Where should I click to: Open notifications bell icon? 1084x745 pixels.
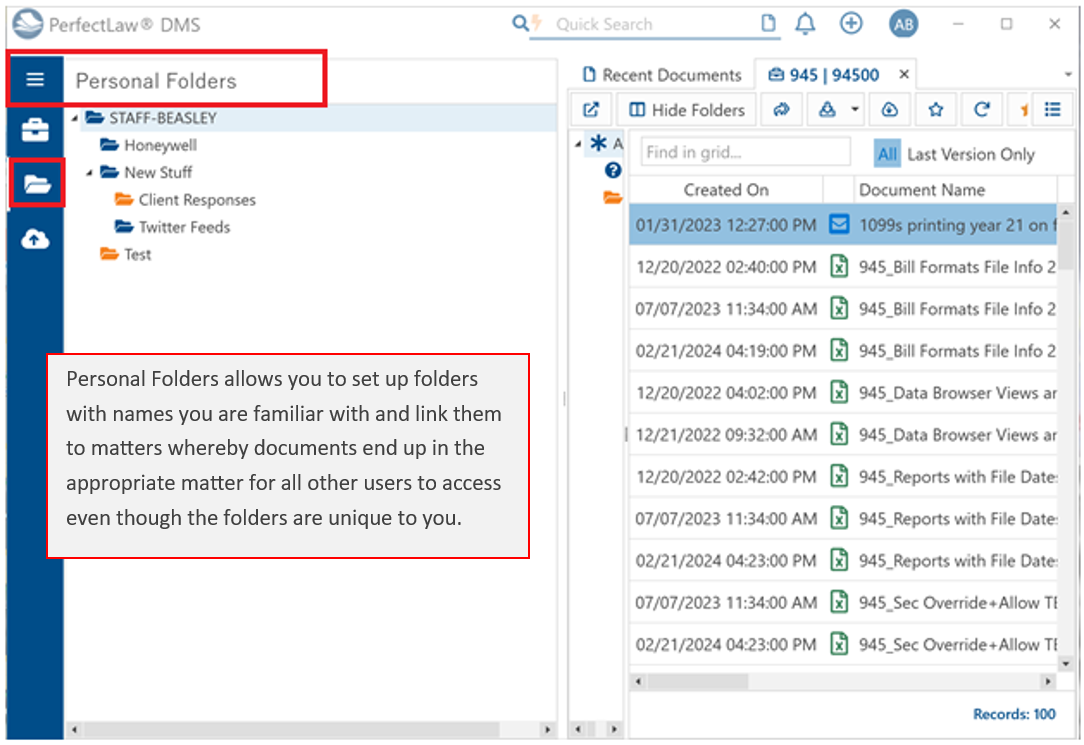805,24
